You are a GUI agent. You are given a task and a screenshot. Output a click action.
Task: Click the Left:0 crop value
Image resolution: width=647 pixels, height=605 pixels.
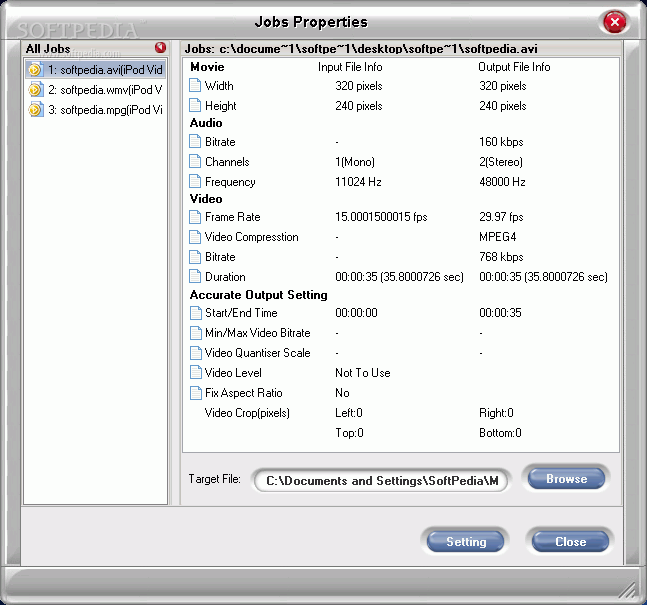[x=349, y=413]
